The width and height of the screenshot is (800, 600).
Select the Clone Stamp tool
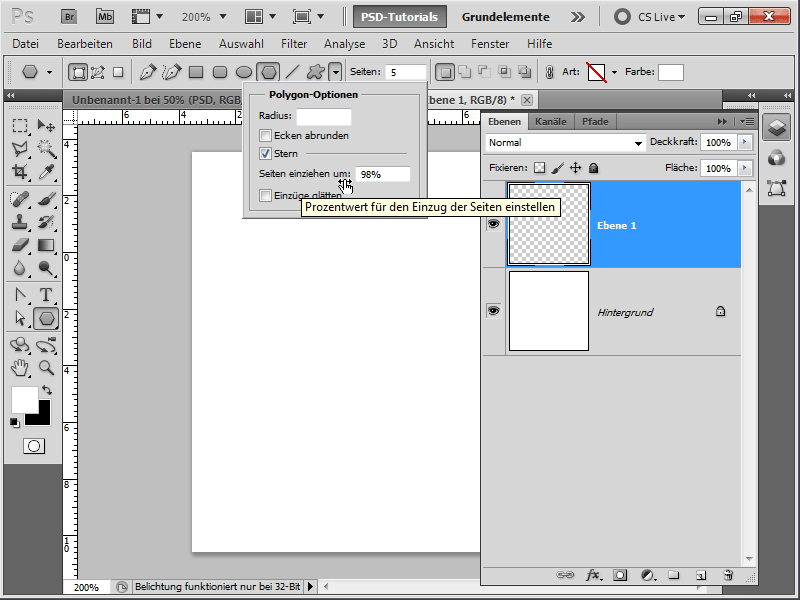click(20, 222)
